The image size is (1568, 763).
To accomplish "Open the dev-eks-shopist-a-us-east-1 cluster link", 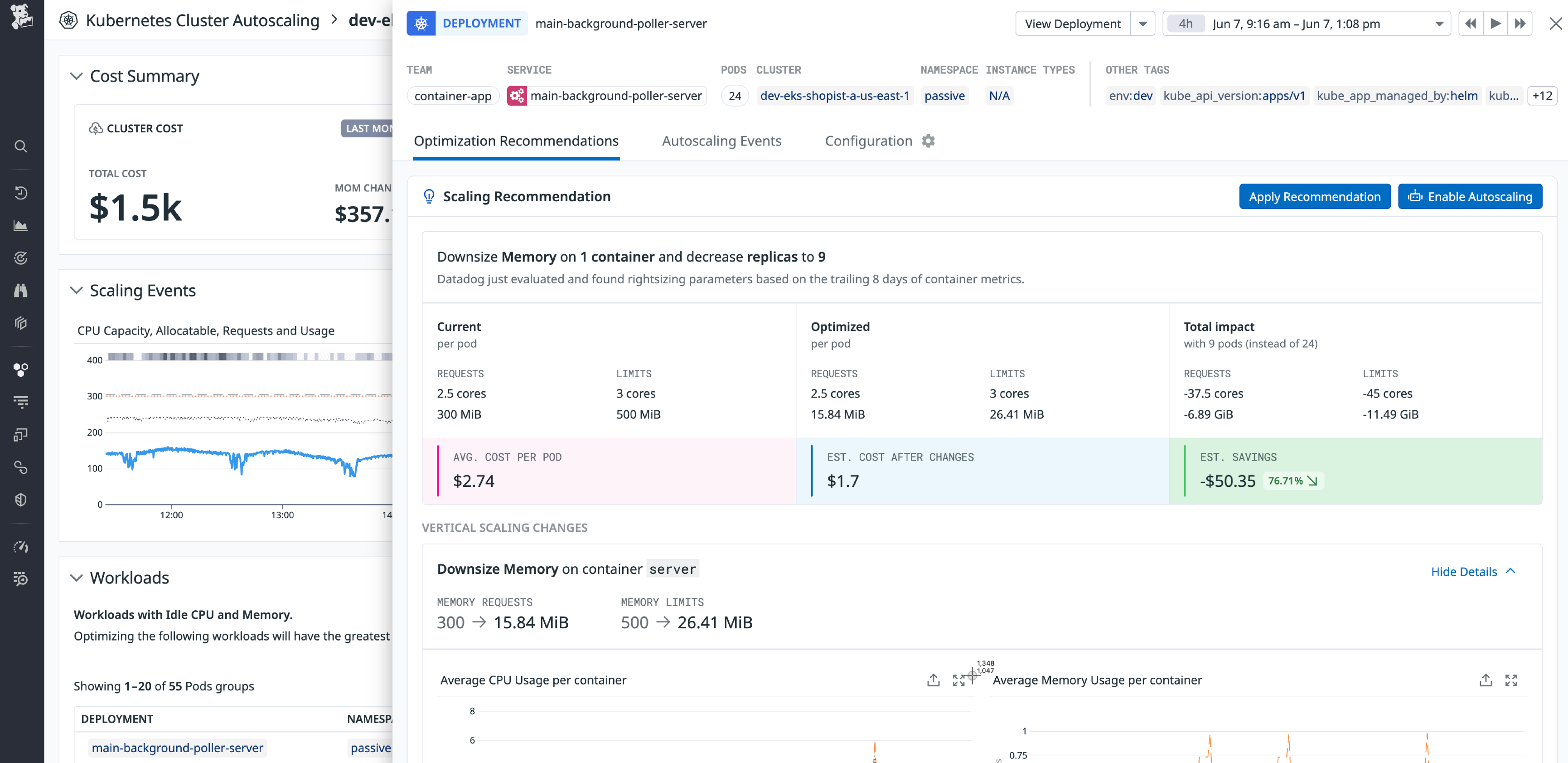I will pos(835,96).
